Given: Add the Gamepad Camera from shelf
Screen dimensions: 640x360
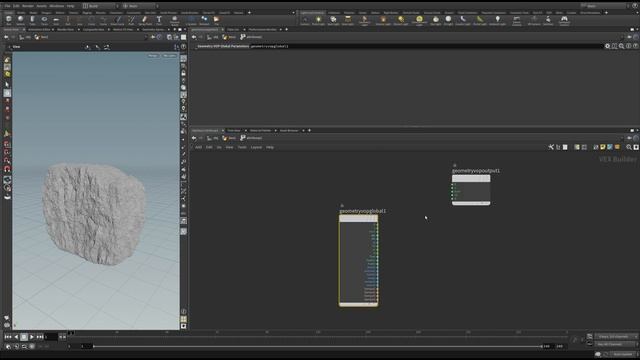Looking at the screenshot, I should [x=564, y=20].
